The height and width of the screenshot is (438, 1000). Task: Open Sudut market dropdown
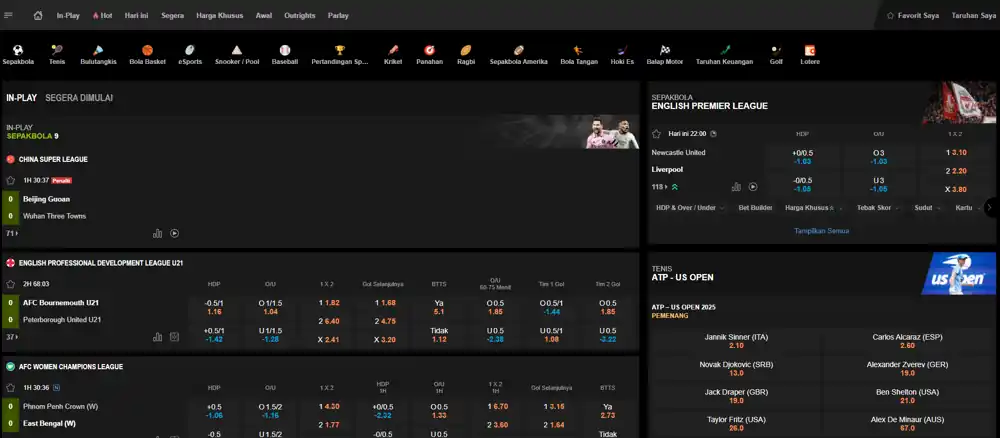(927, 208)
